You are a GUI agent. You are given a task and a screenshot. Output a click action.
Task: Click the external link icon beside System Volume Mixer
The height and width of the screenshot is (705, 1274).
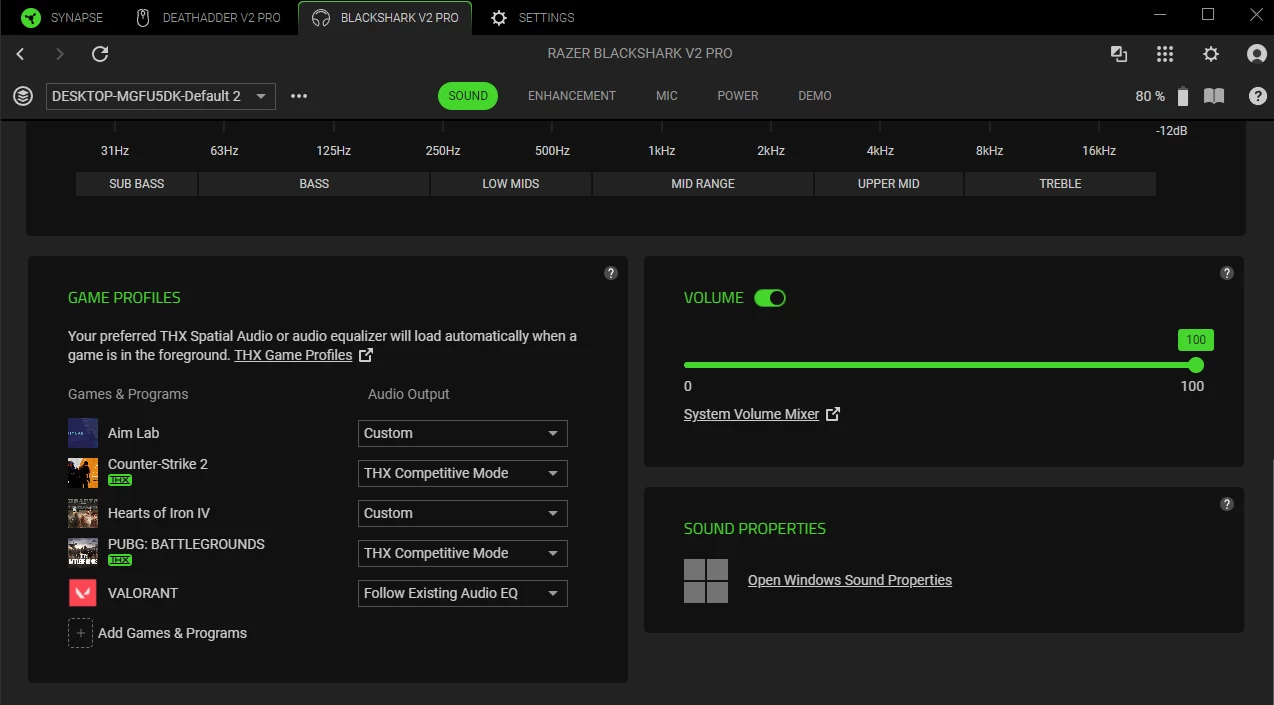coord(833,414)
